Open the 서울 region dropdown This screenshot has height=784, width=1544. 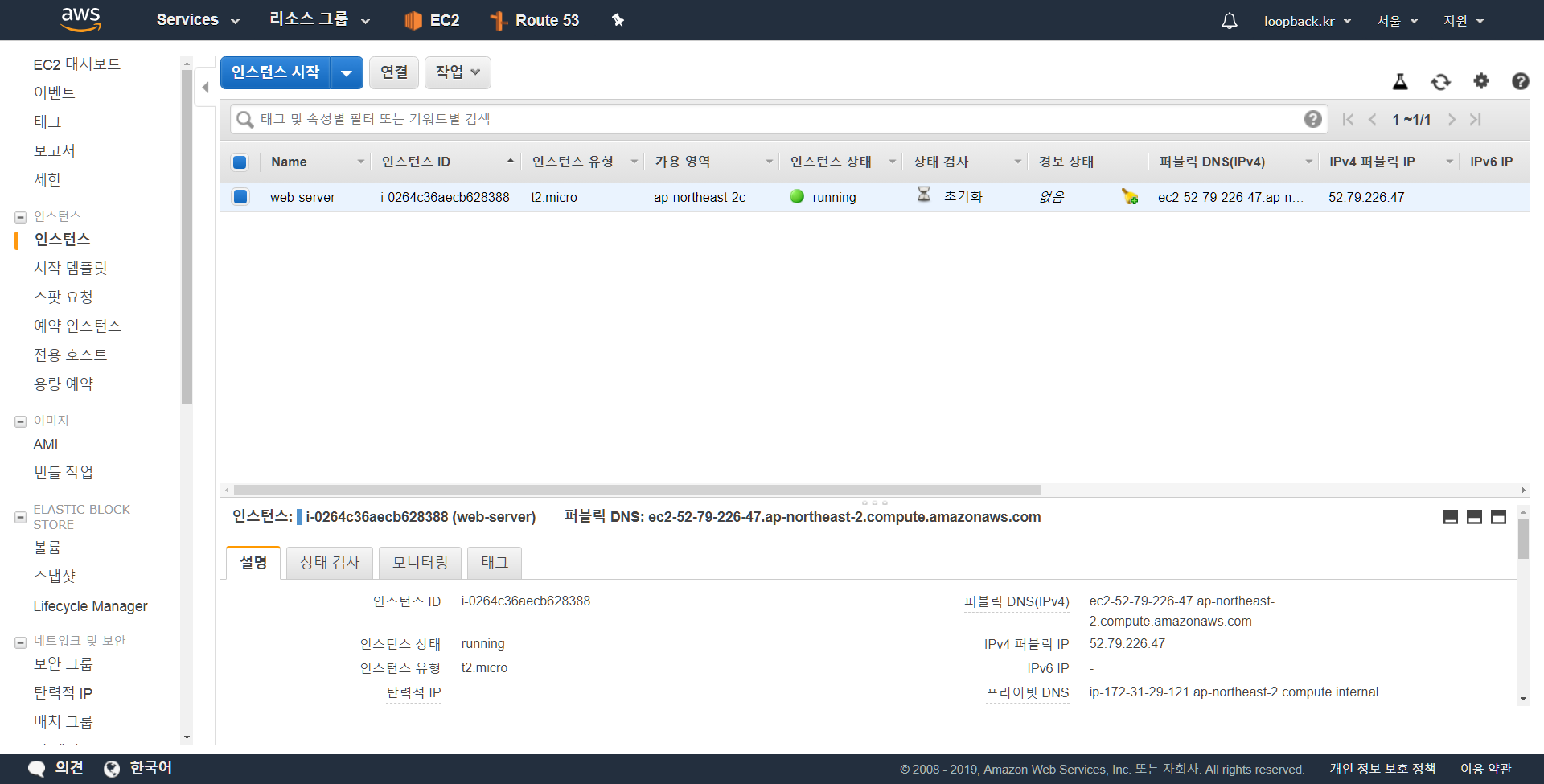1397,21
